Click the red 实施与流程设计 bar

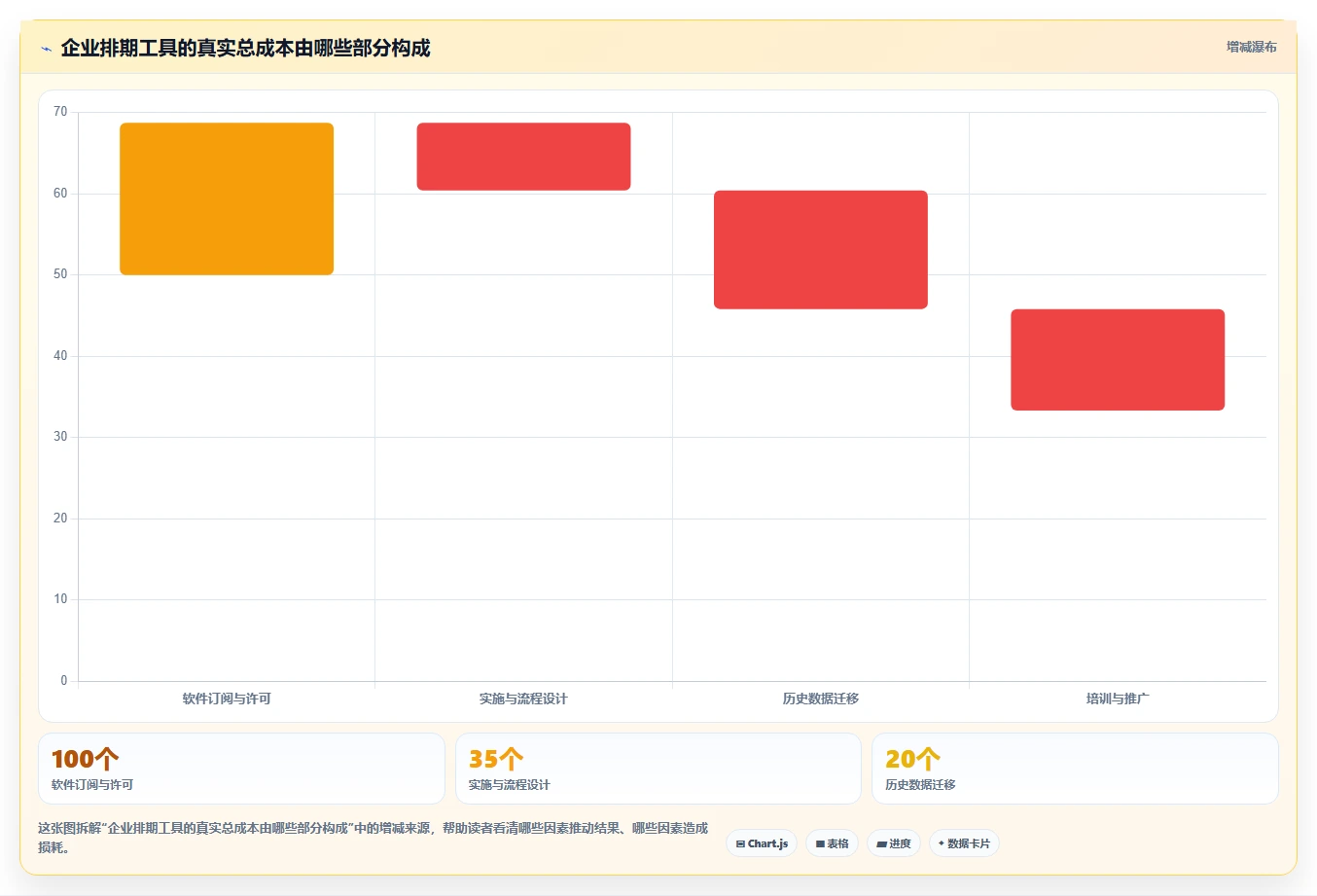coord(523,157)
